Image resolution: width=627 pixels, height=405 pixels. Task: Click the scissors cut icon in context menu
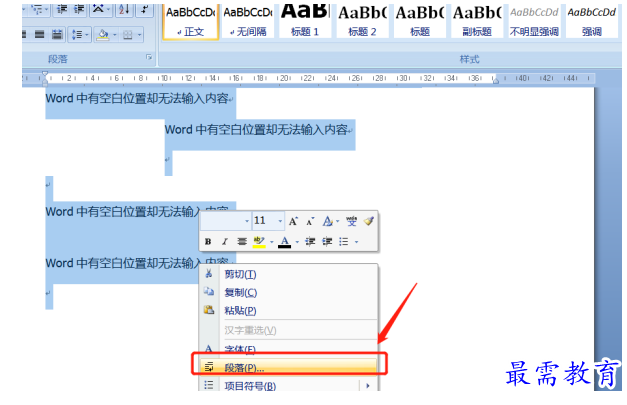pos(208,274)
